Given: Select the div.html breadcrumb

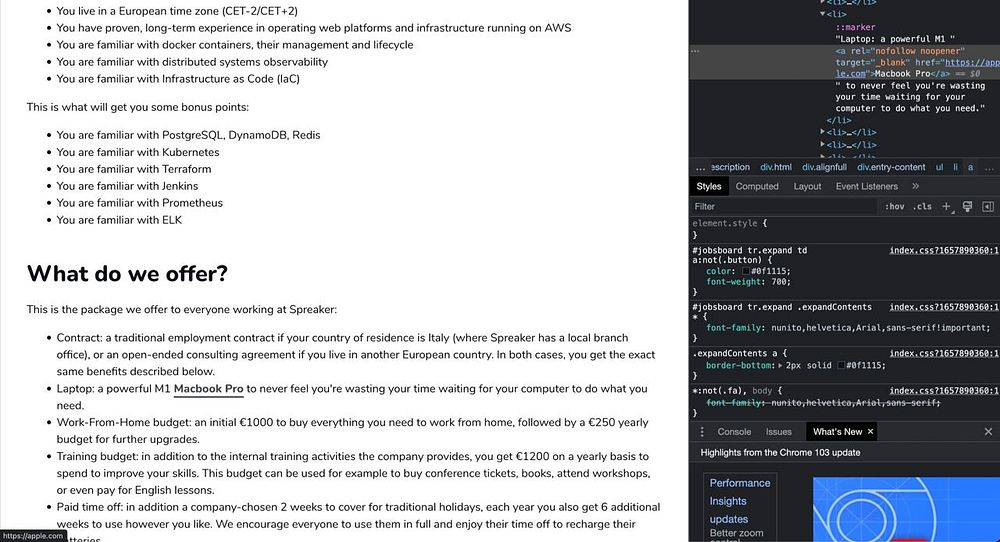Looking at the screenshot, I should pos(776,167).
